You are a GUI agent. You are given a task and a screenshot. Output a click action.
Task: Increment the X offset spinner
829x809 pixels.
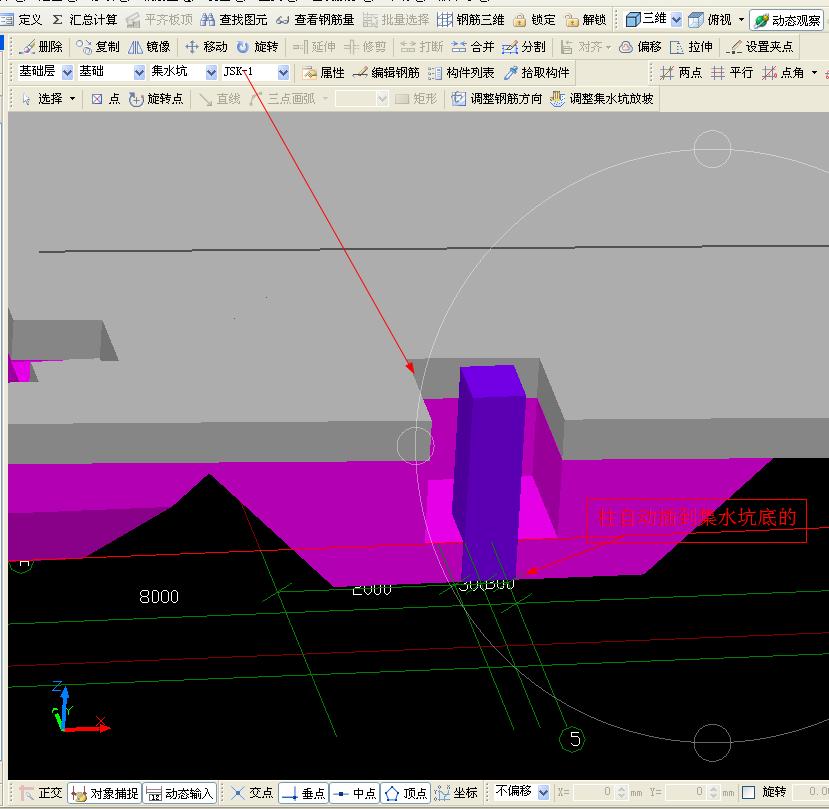click(x=621, y=789)
